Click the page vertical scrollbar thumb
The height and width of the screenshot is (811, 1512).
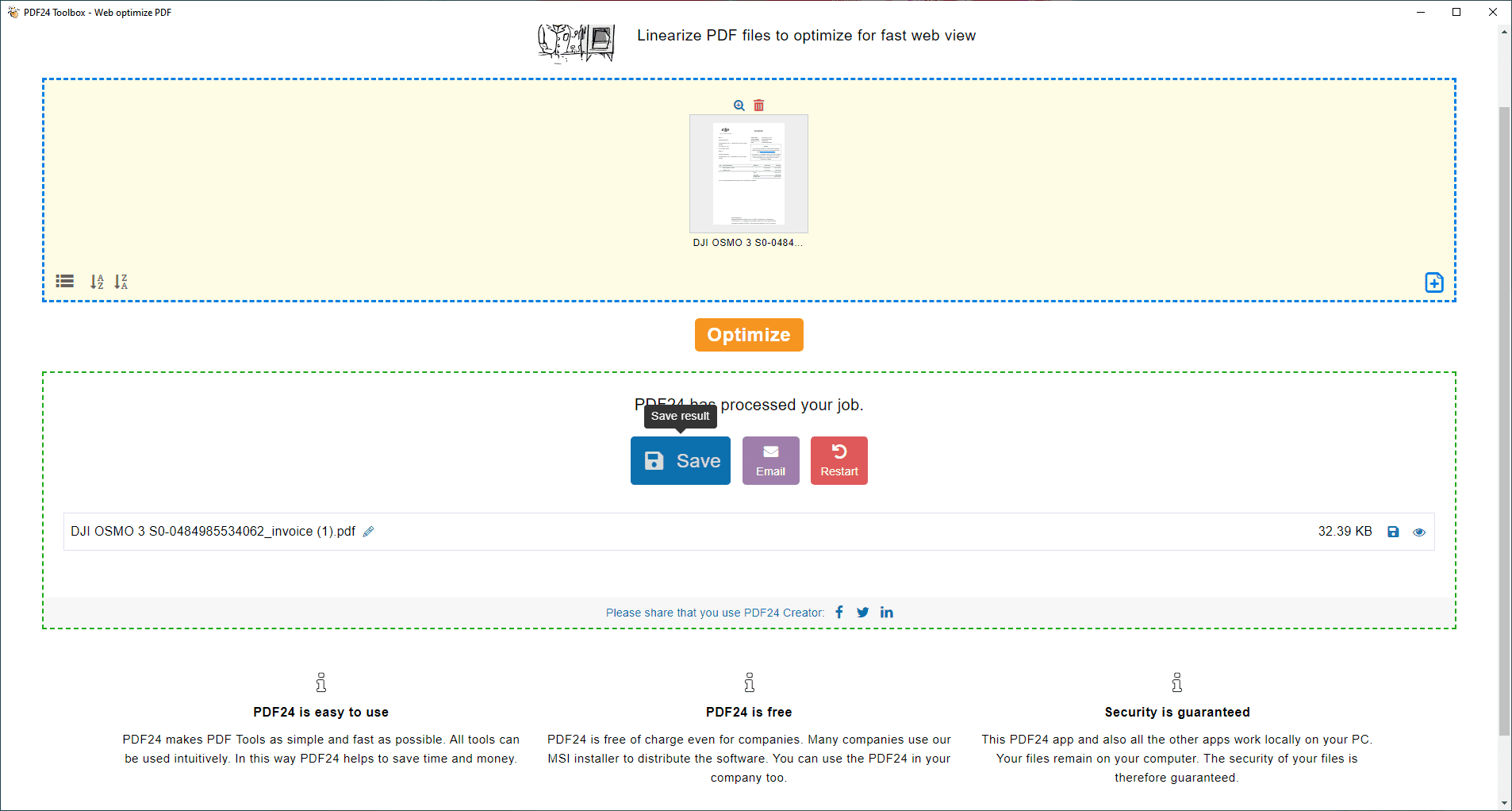pyautogui.click(x=1504, y=421)
